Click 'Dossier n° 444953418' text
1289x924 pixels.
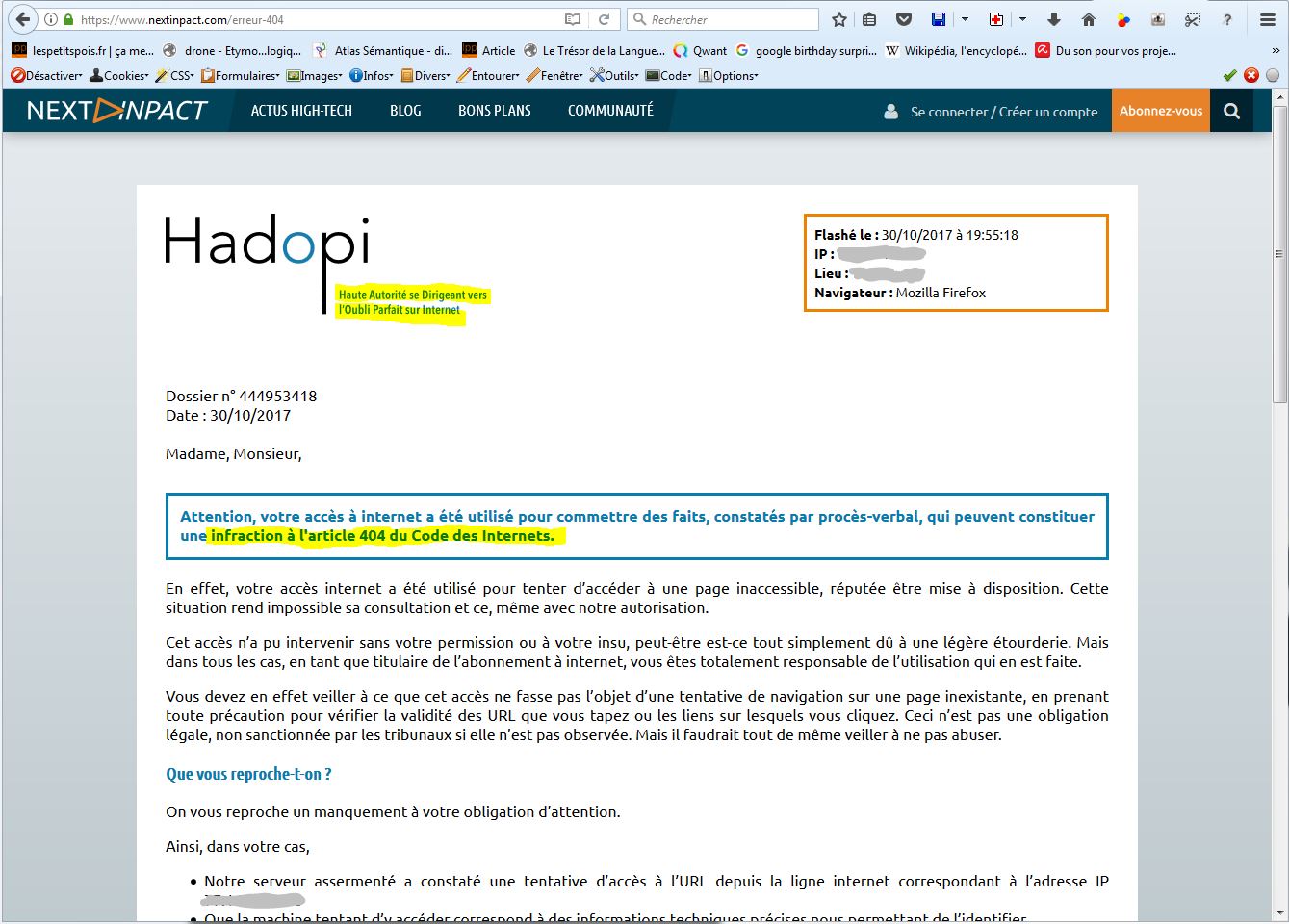[x=241, y=396]
